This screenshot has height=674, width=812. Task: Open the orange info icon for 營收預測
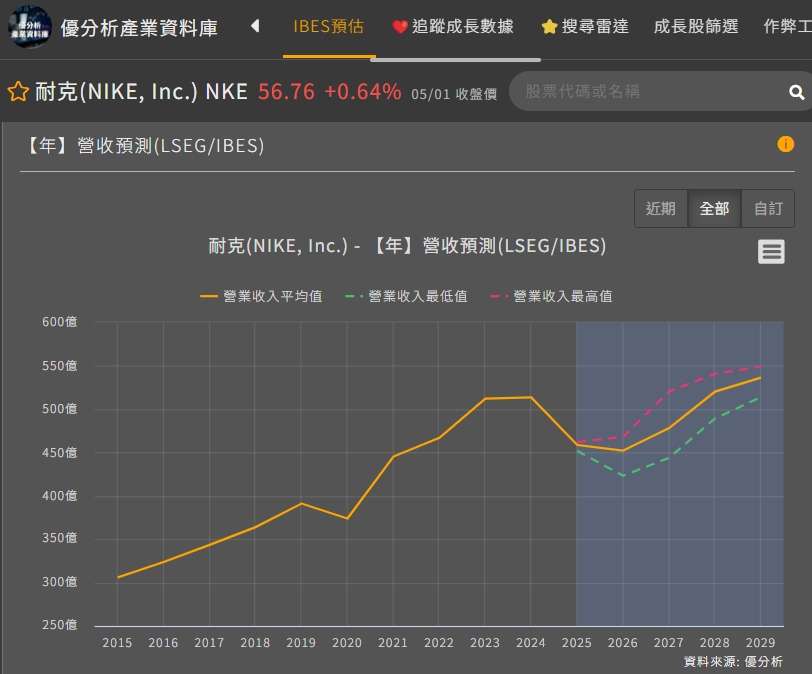point(785,144)
